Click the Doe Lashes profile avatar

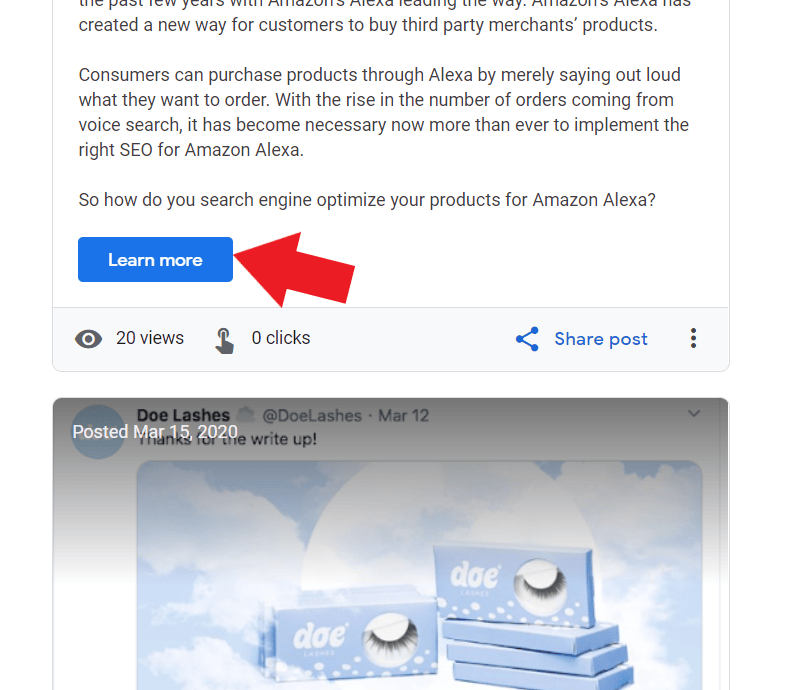[98, 432]
